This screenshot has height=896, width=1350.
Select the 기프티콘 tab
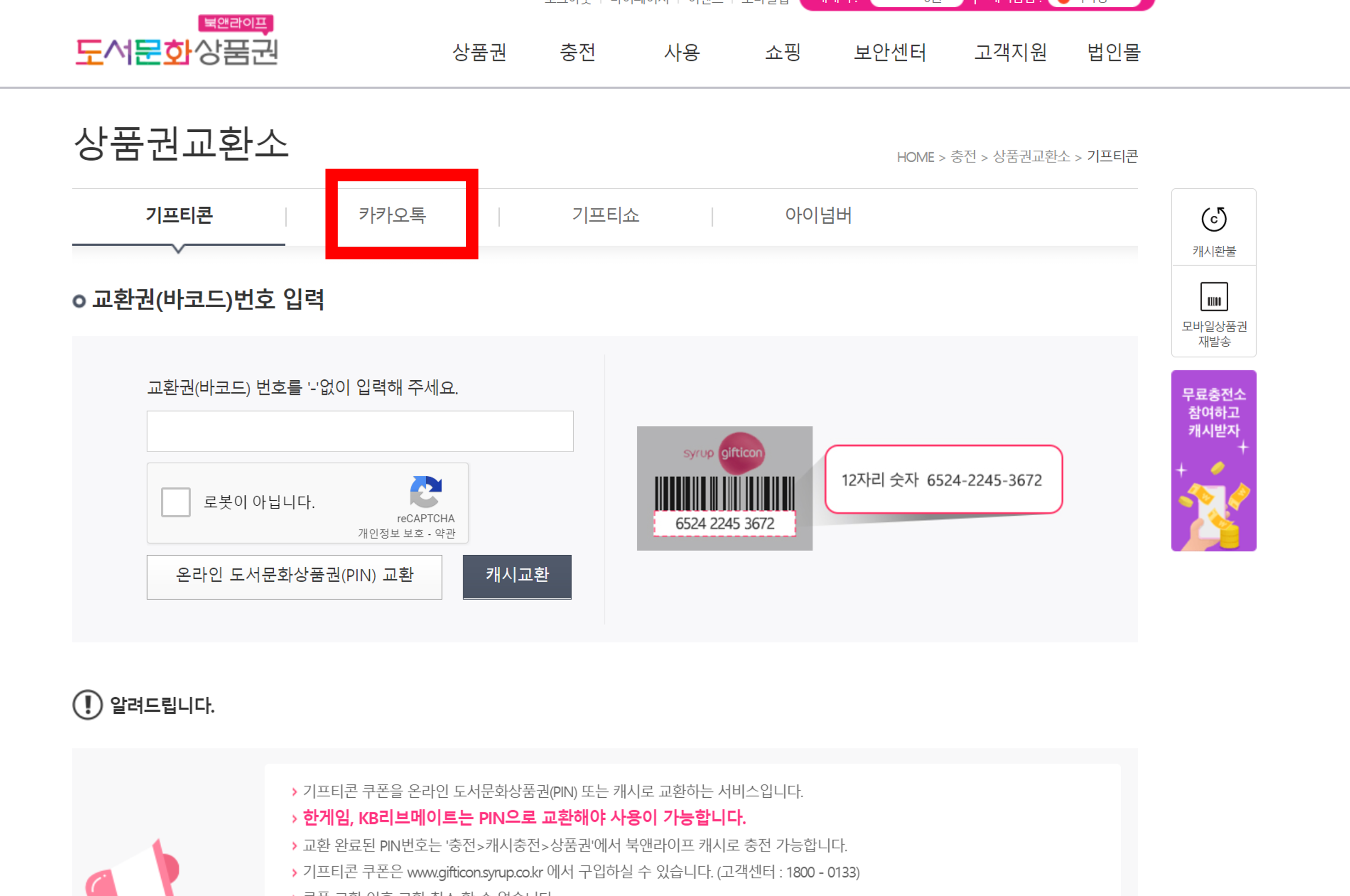click(179, 215)
